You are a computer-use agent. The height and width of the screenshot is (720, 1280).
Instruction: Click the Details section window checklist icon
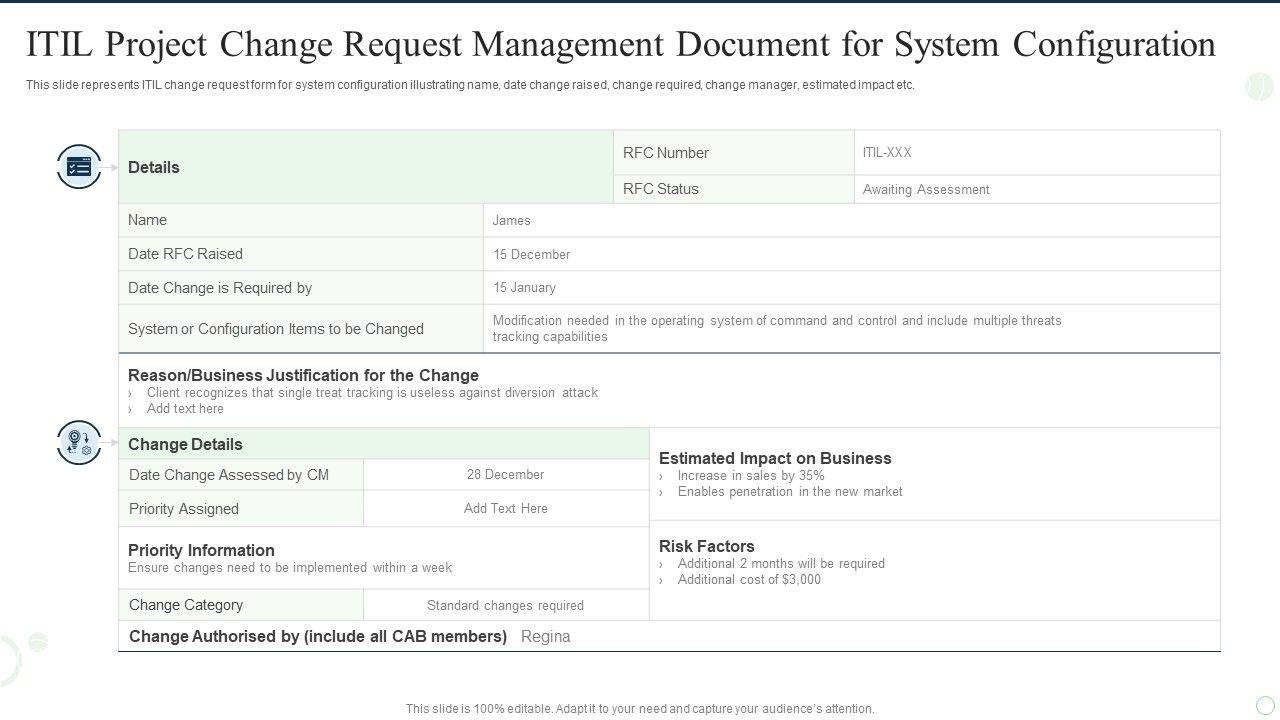pyautogui.click(x=79, y=167)
